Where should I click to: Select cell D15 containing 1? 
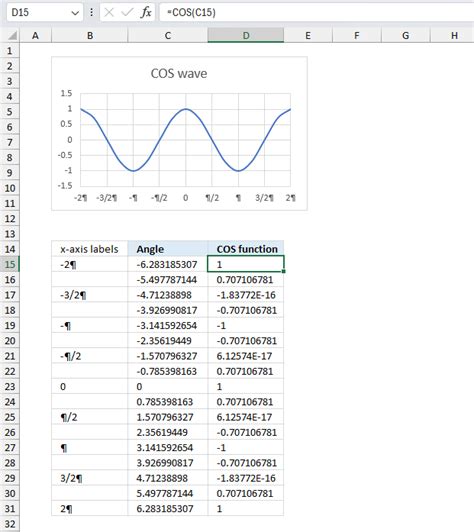[246, 264]
